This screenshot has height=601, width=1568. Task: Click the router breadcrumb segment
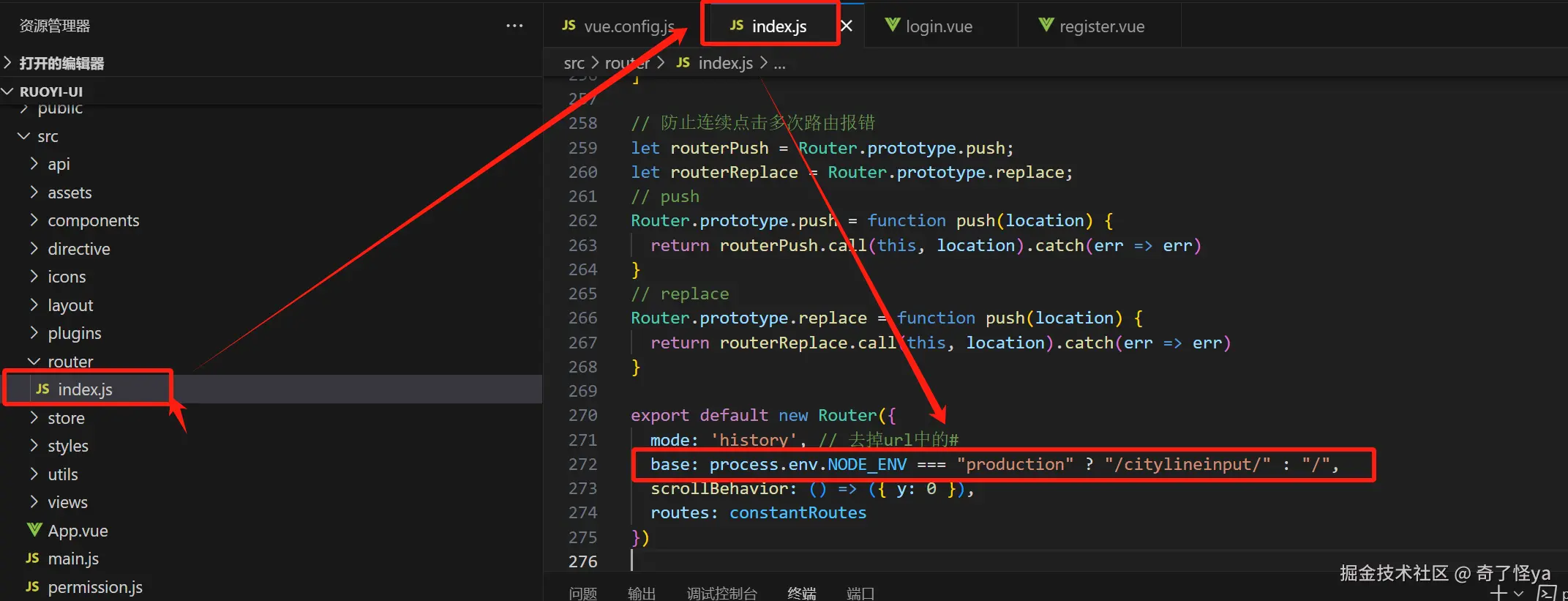click(627, 64)
